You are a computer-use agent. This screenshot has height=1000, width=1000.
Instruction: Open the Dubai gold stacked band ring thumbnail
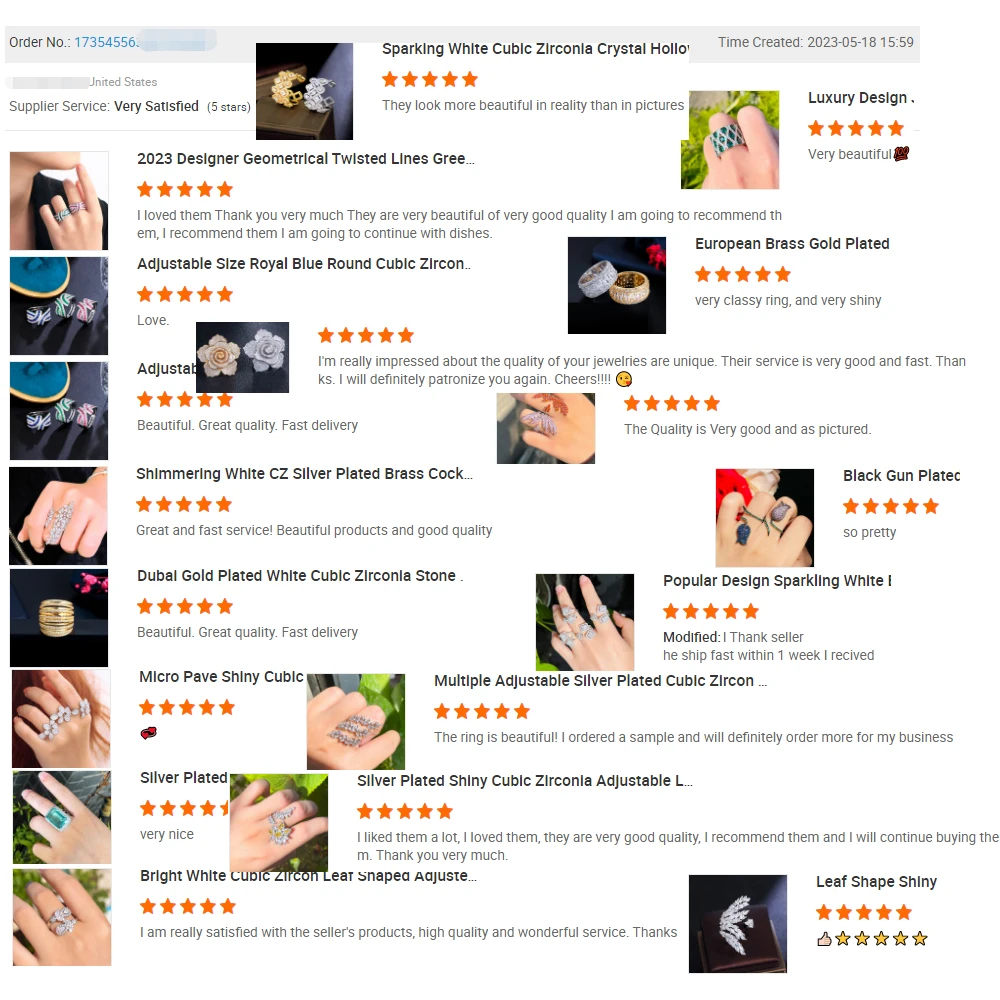(59, 618)
